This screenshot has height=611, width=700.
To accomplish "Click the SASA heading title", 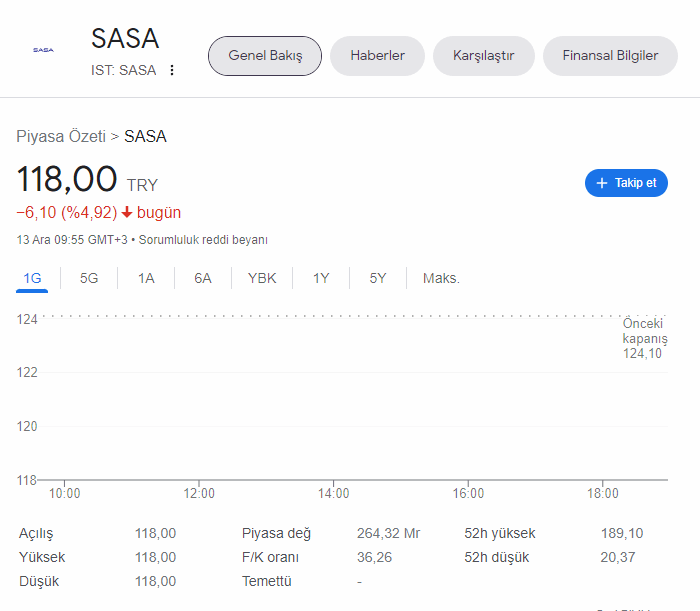I will pyautogui.click(x=125, y=38).
